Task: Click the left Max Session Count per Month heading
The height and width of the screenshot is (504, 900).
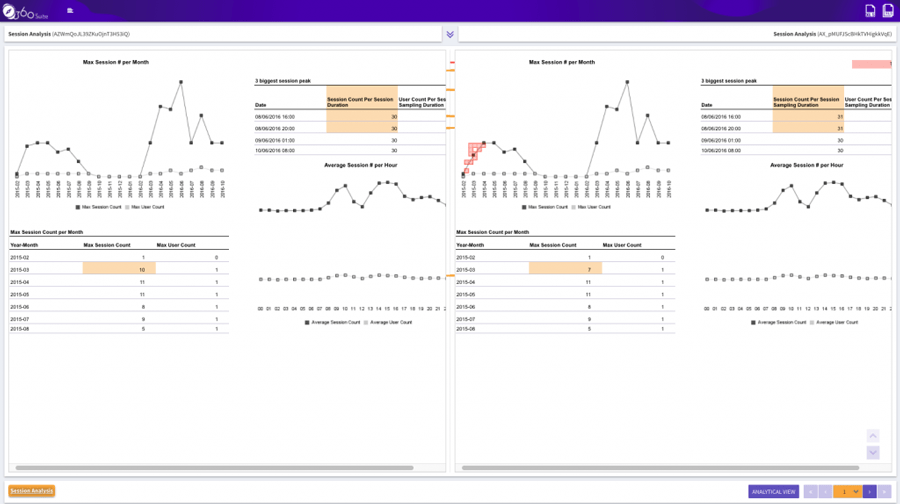Action: 46,232
